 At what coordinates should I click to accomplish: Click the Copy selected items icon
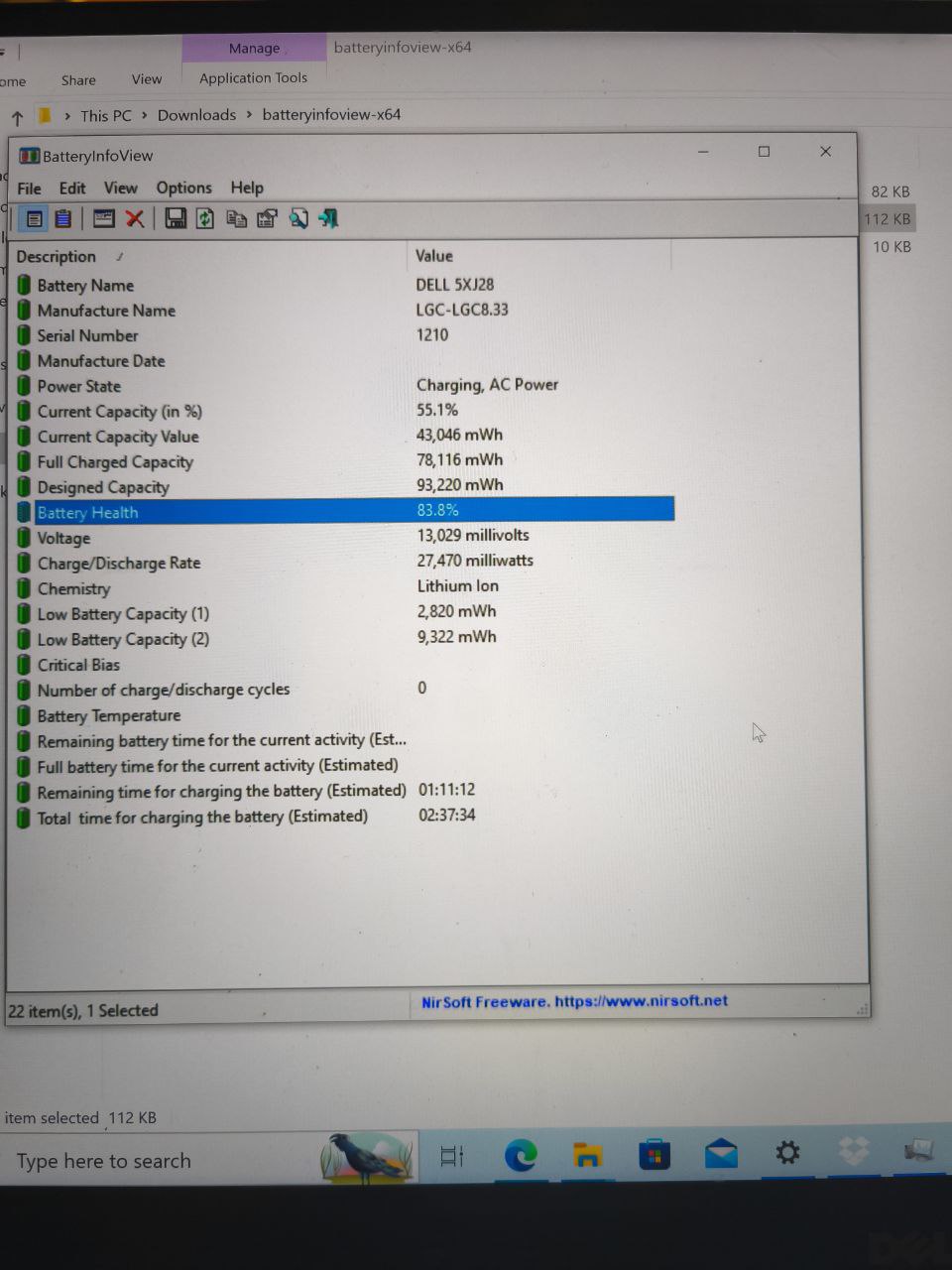click(x=236, y=219)
